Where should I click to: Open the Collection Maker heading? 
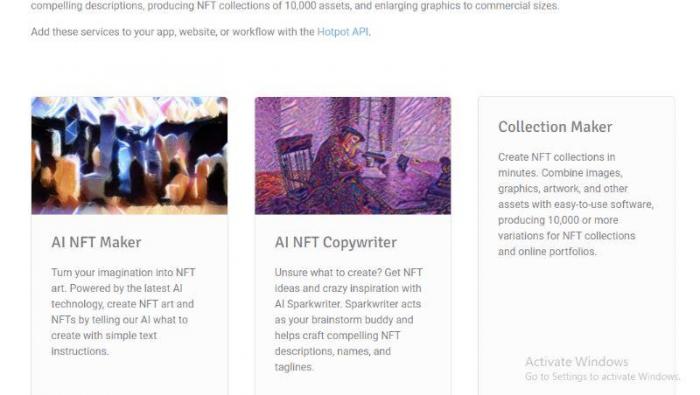pyautogui.click(x=555, y=127)
